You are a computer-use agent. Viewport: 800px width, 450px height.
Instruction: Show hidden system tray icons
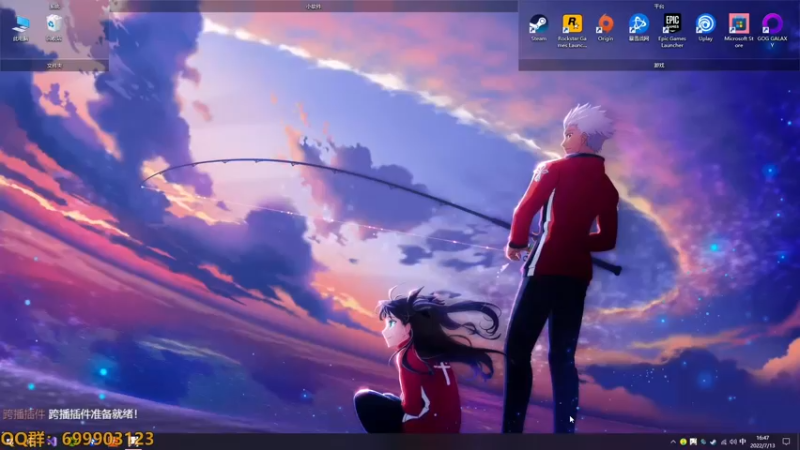673,442
